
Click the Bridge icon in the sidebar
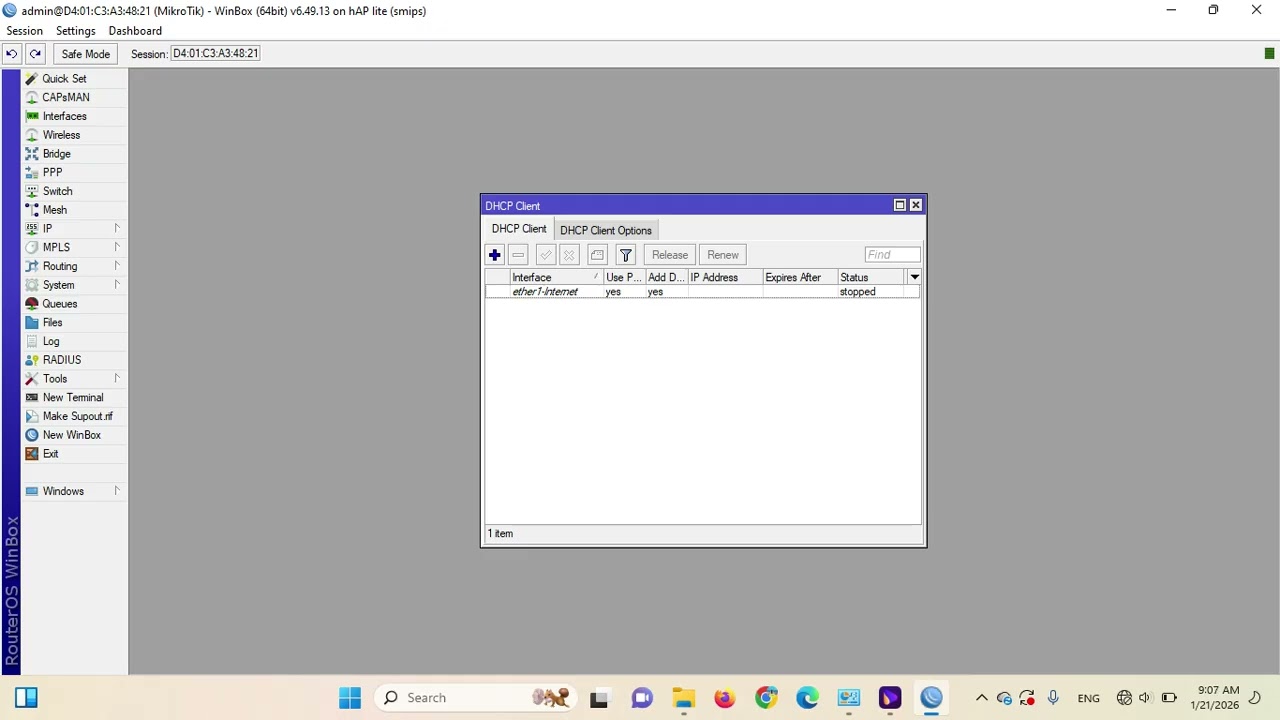tap(32, 154)
